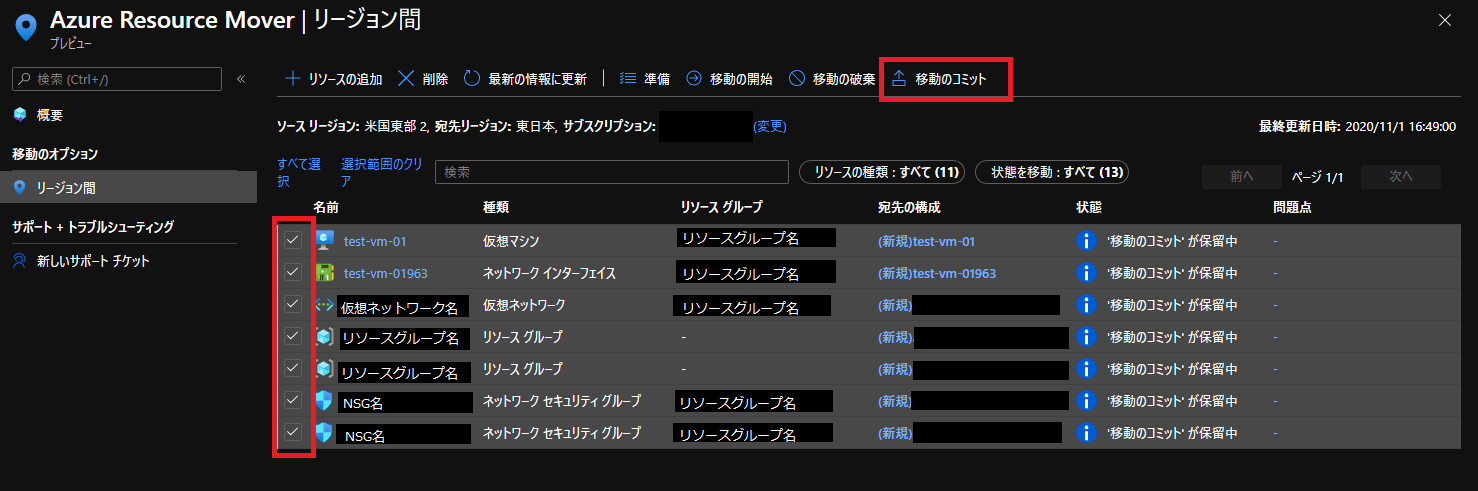Screen dimensions: 1478x491
Task: Click the virtual machine icon for test-vm-01
Action: 324,241
